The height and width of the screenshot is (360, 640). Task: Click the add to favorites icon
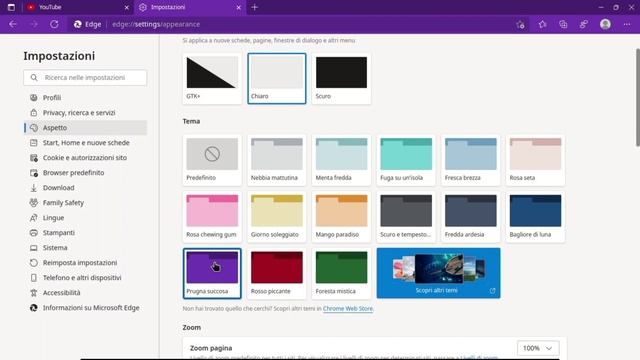[x=520, y=24]
